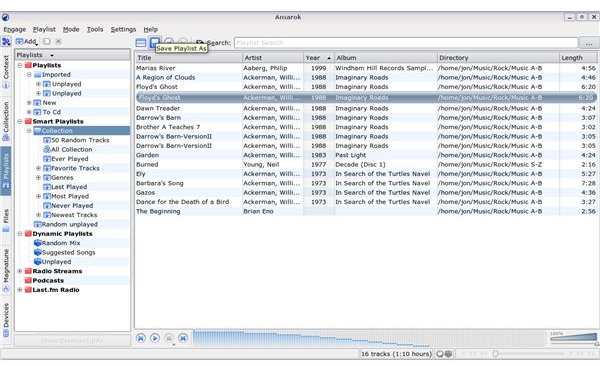
Task: Click the Ever Played playlist icon
Action: point(47,158)
